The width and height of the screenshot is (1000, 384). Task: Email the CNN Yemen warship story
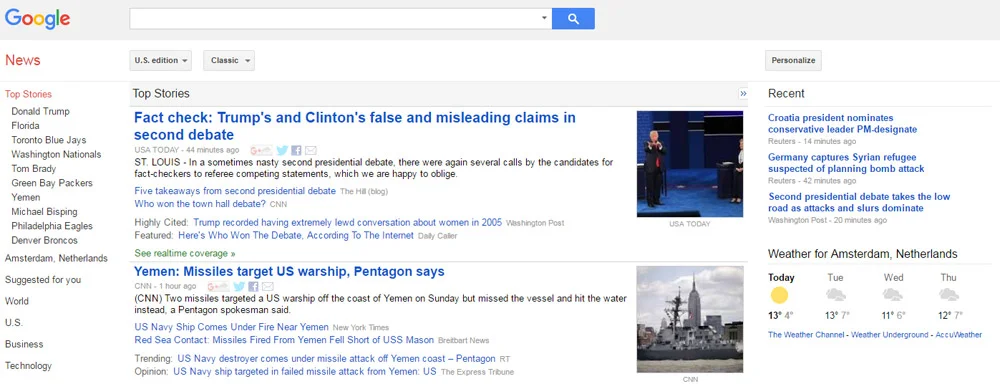click(267, 286)
